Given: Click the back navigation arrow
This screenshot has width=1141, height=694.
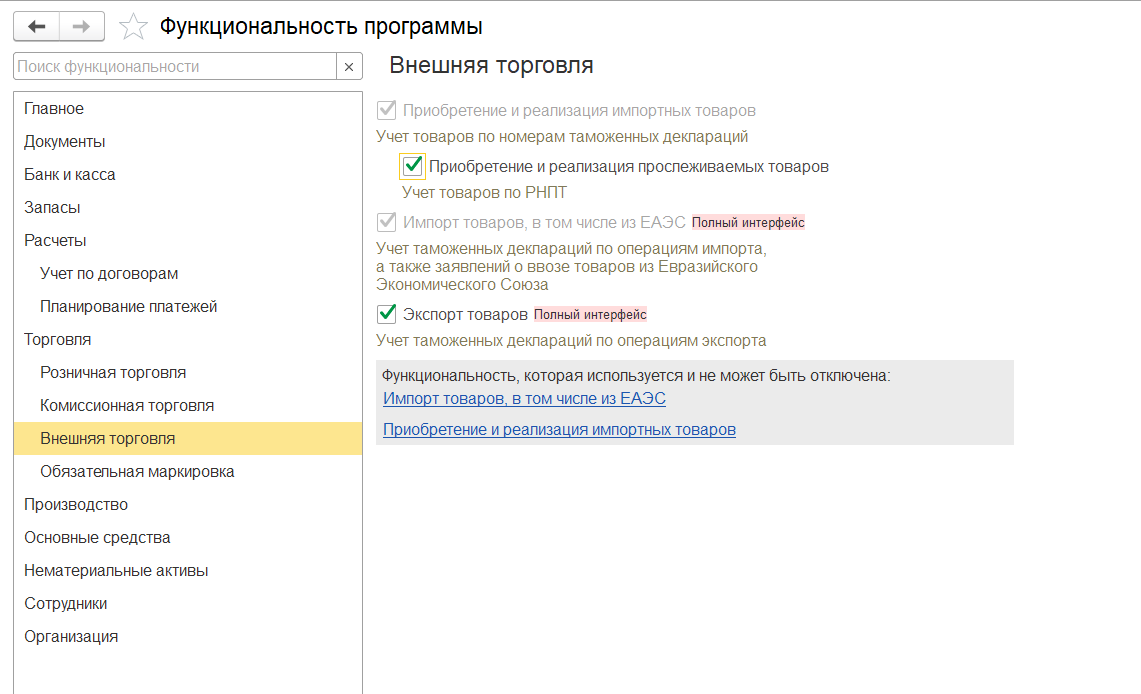Looking at the screenshot, I should pos(37,26).
